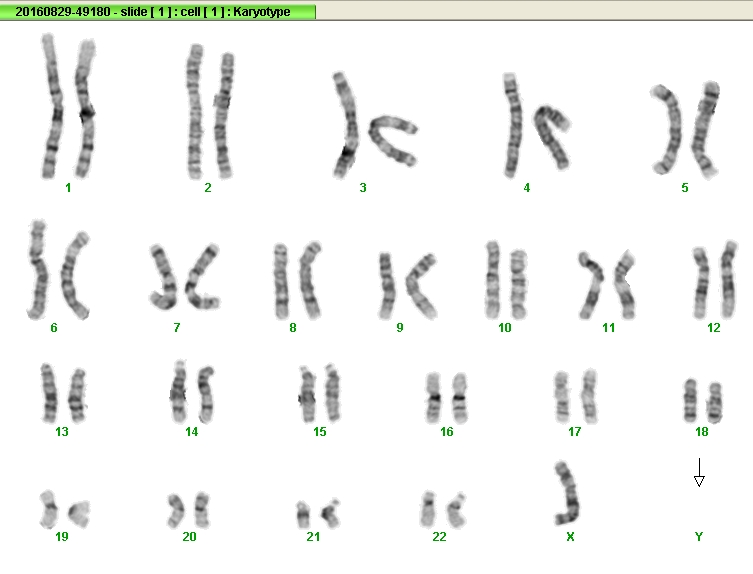Click the green label 14
The image size is (753, 574).
pos(192,432)
